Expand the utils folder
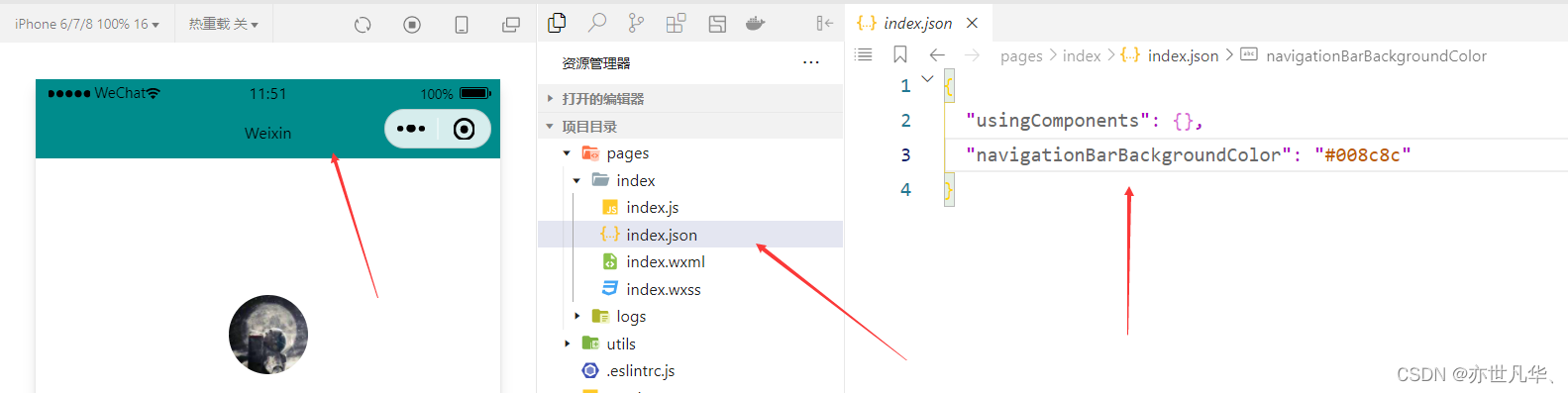 (x=567, y=344)
